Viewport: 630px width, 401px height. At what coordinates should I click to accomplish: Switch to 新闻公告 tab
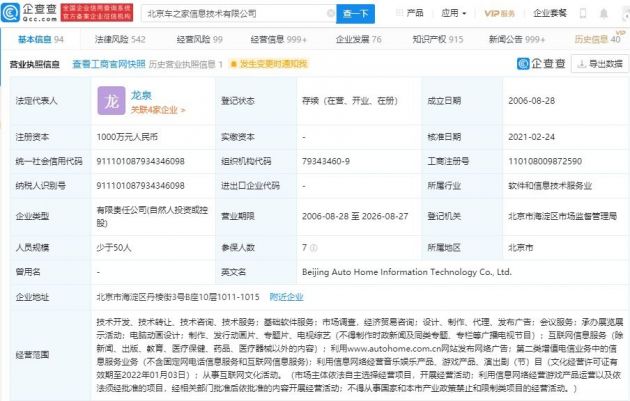pos(517,39)
